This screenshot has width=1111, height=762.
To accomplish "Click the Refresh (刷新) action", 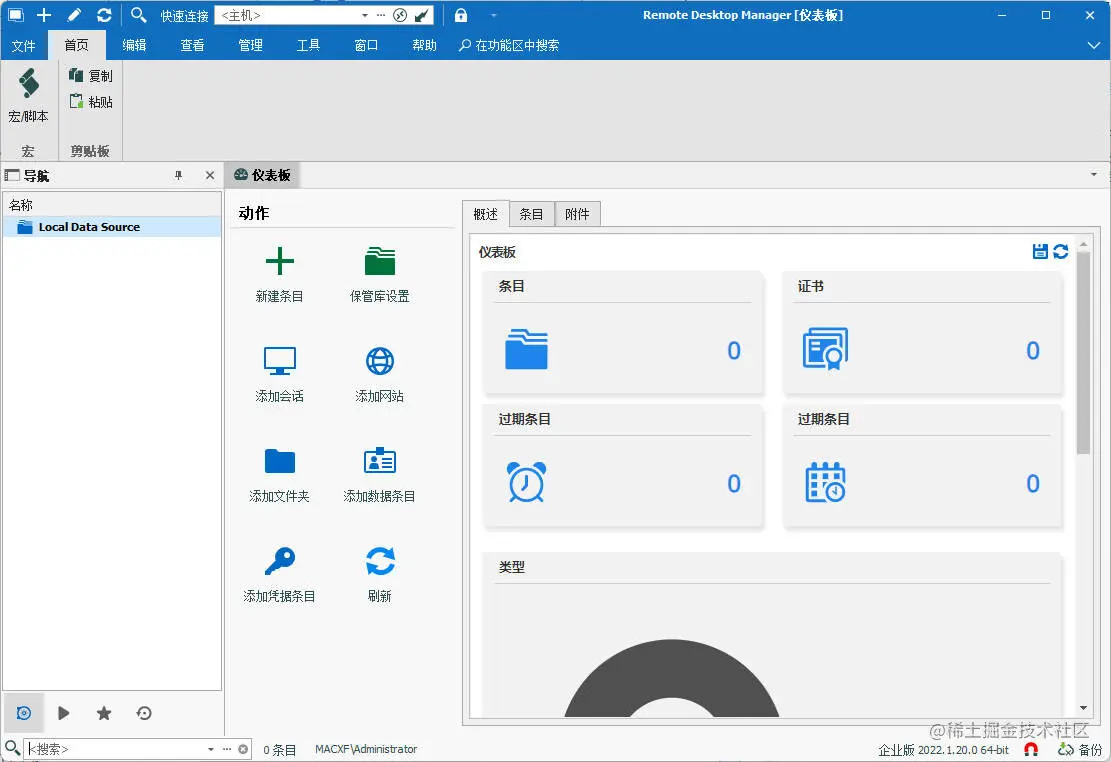I will point(380,574).
